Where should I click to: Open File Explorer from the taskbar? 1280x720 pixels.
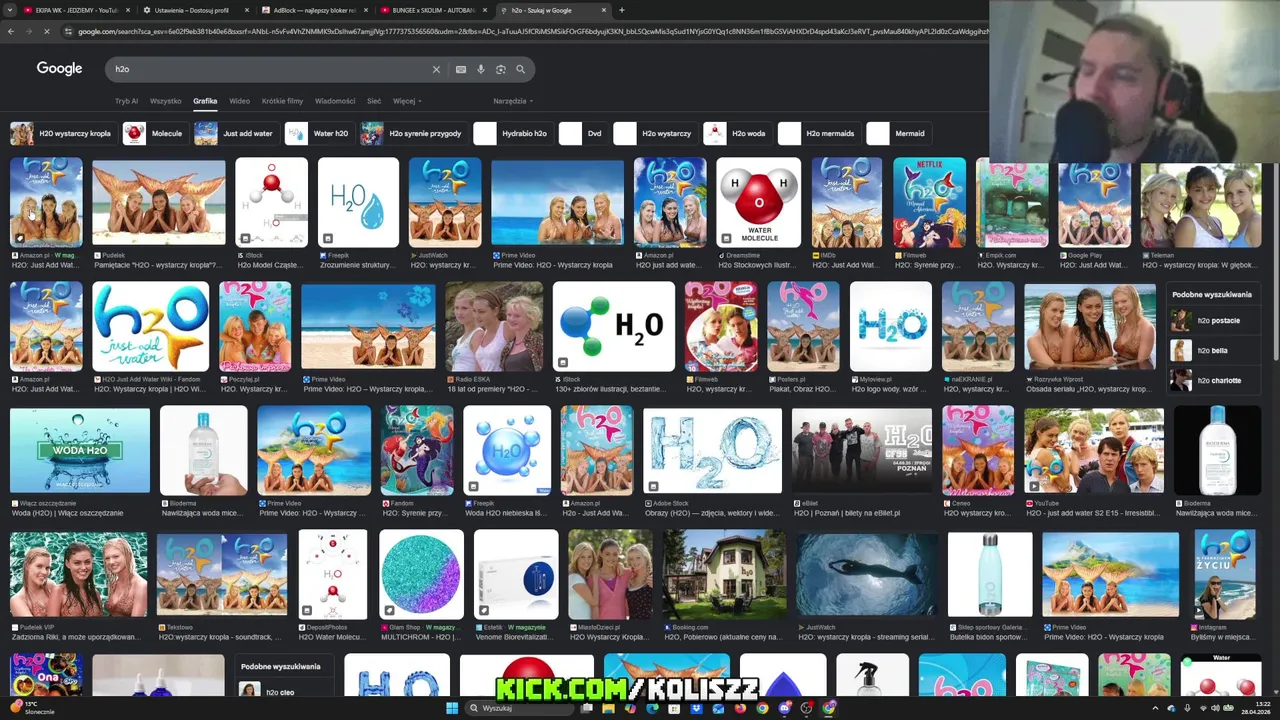coord(607,708)
